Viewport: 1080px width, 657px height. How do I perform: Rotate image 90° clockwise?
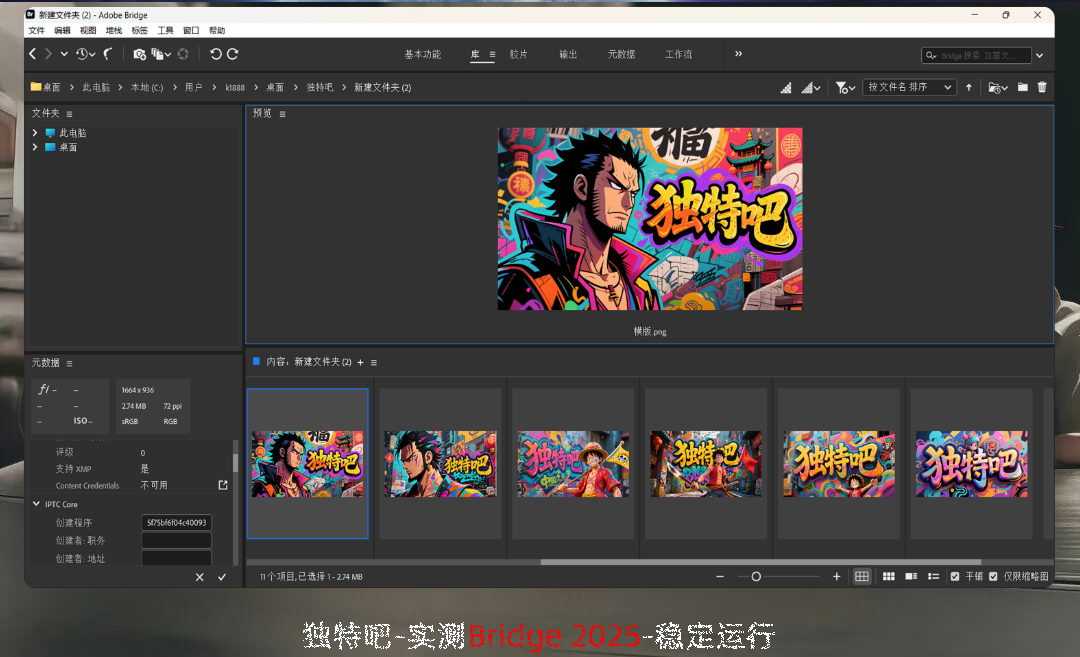coord(233,54)
